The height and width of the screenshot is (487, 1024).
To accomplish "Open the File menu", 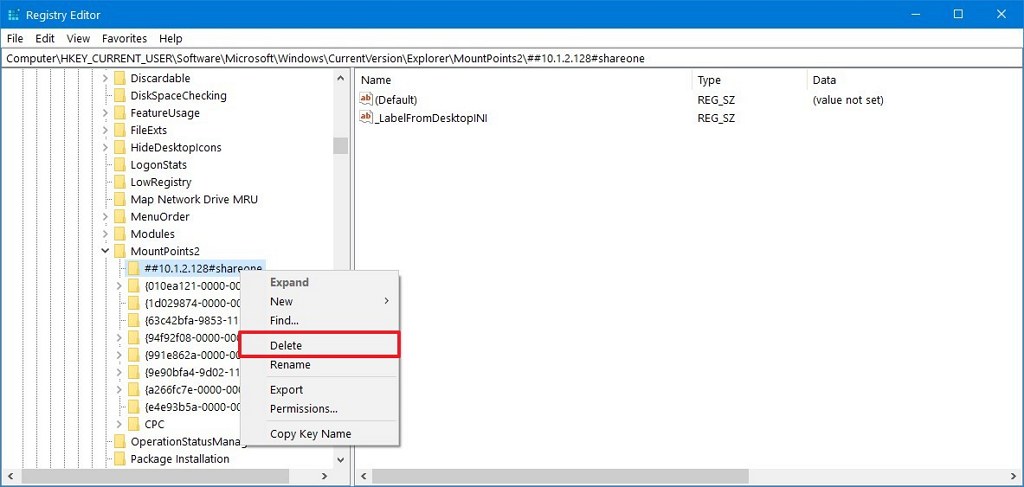I will [x=15, y=39].
